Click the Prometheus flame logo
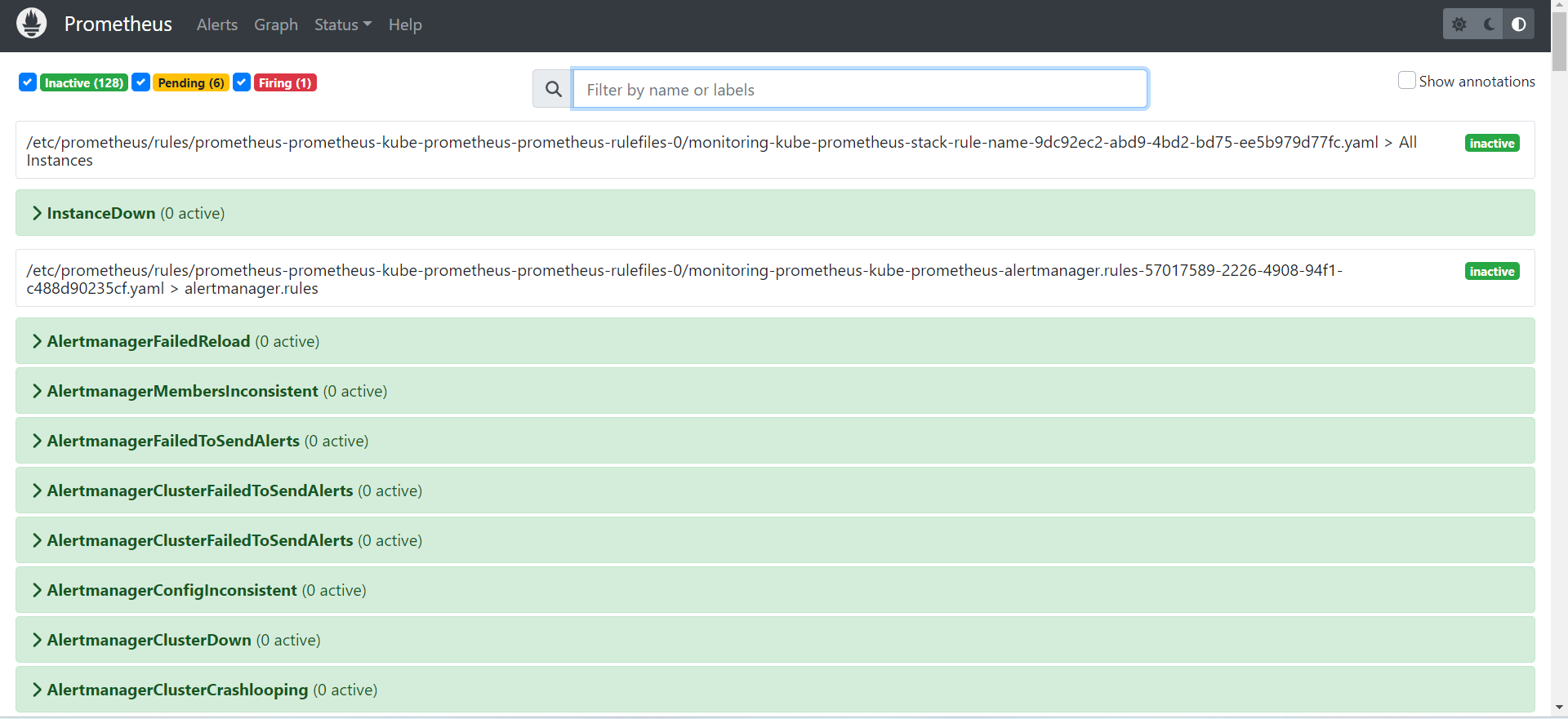Image resolution: width=1568 pixels, height=719 pixels. click(32, 24)
